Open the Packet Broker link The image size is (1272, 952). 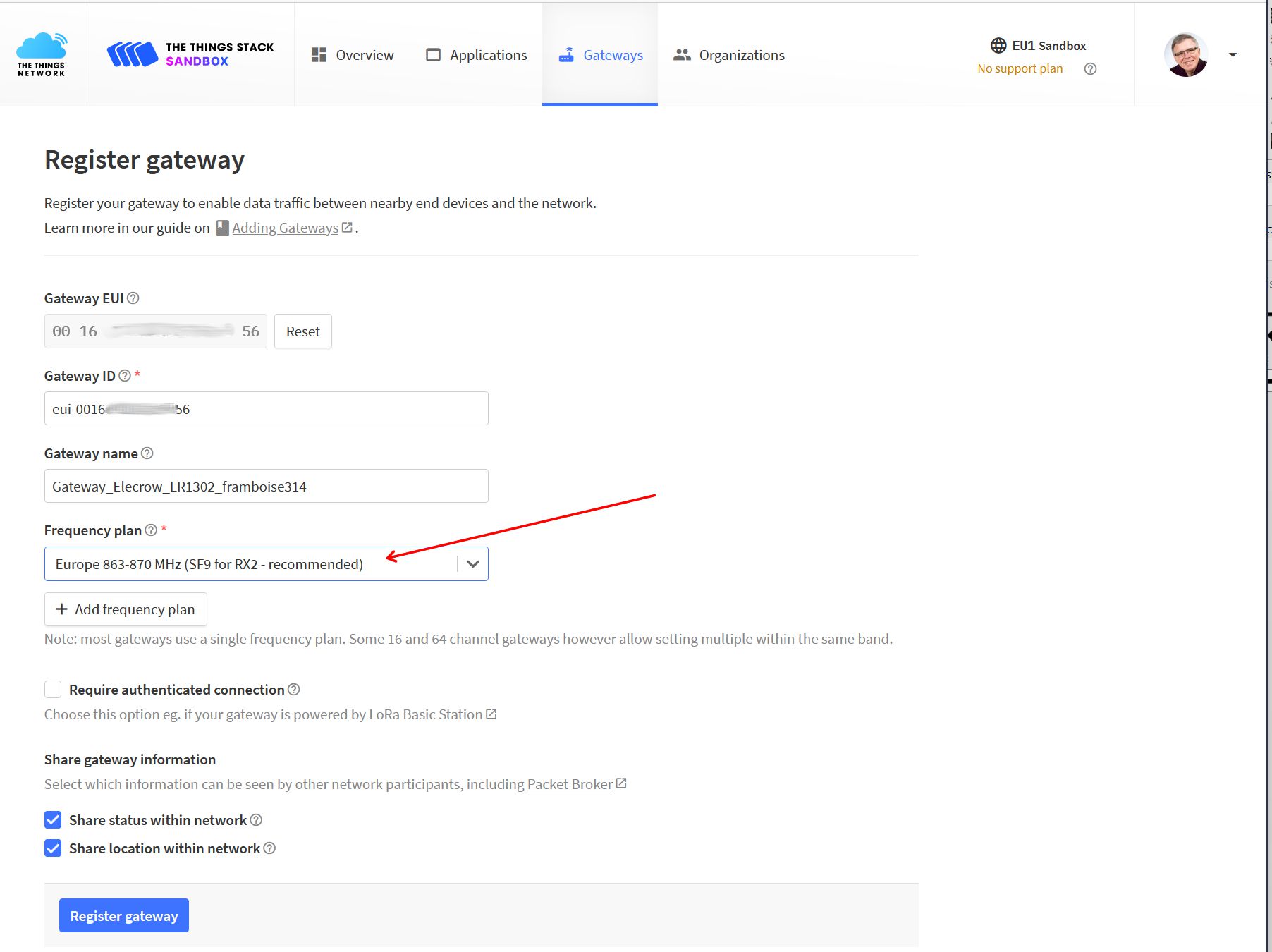click(x=570, y=784)
